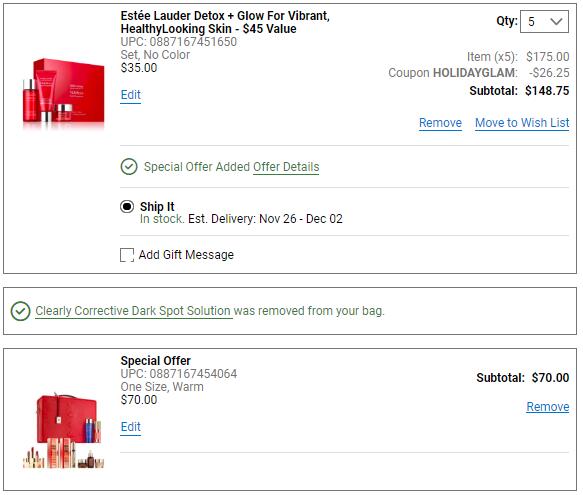
Task: Click the HOLIDAYGLAM coupon code text
Action: point(475,73)
